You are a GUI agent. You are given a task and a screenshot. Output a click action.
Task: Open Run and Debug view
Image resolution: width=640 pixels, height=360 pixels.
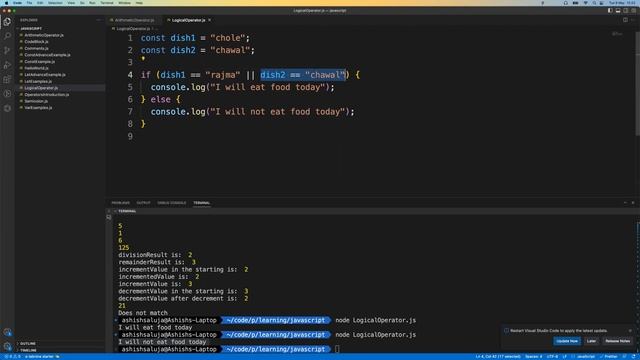pyautogui.click(x=7, y=65)
